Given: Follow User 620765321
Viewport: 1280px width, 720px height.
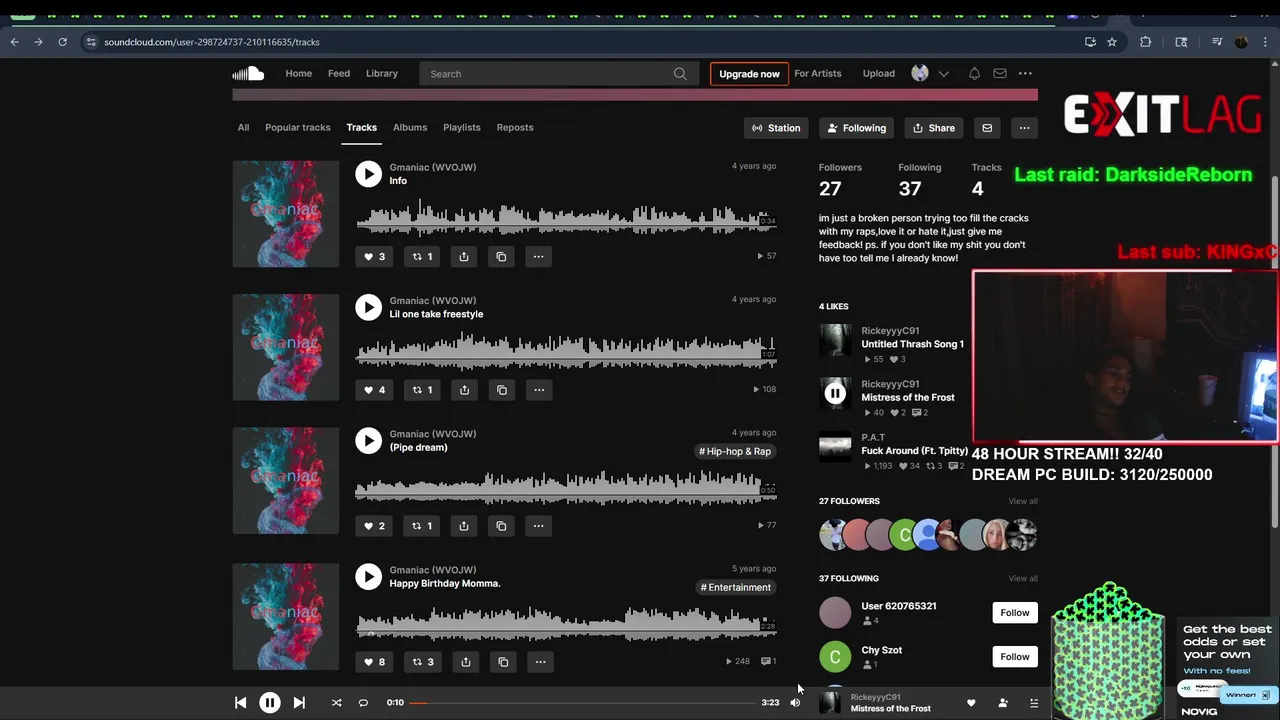Looking at the screenshot, I should [x=1015, y=613].
